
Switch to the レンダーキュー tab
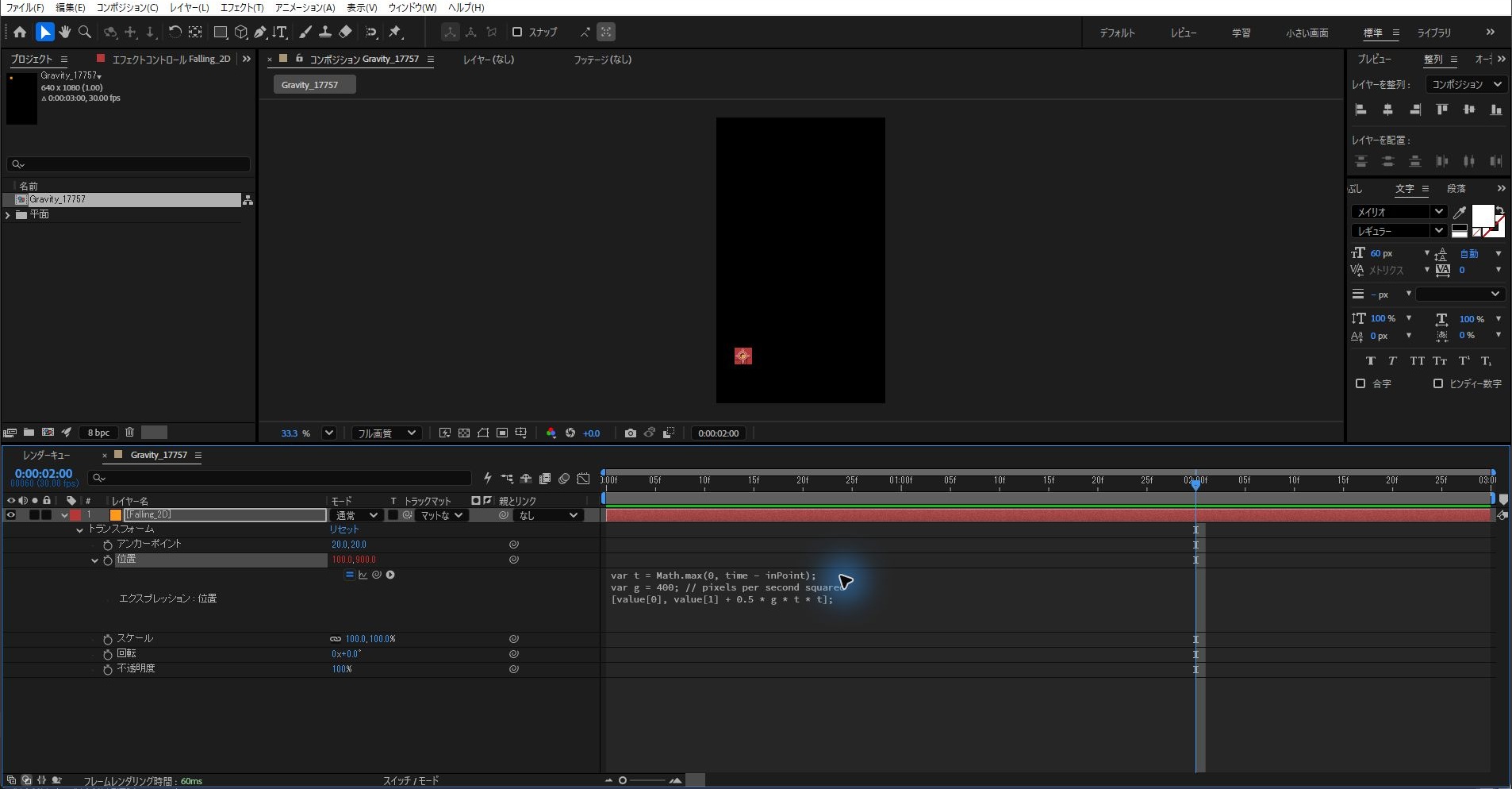[46, 455]
